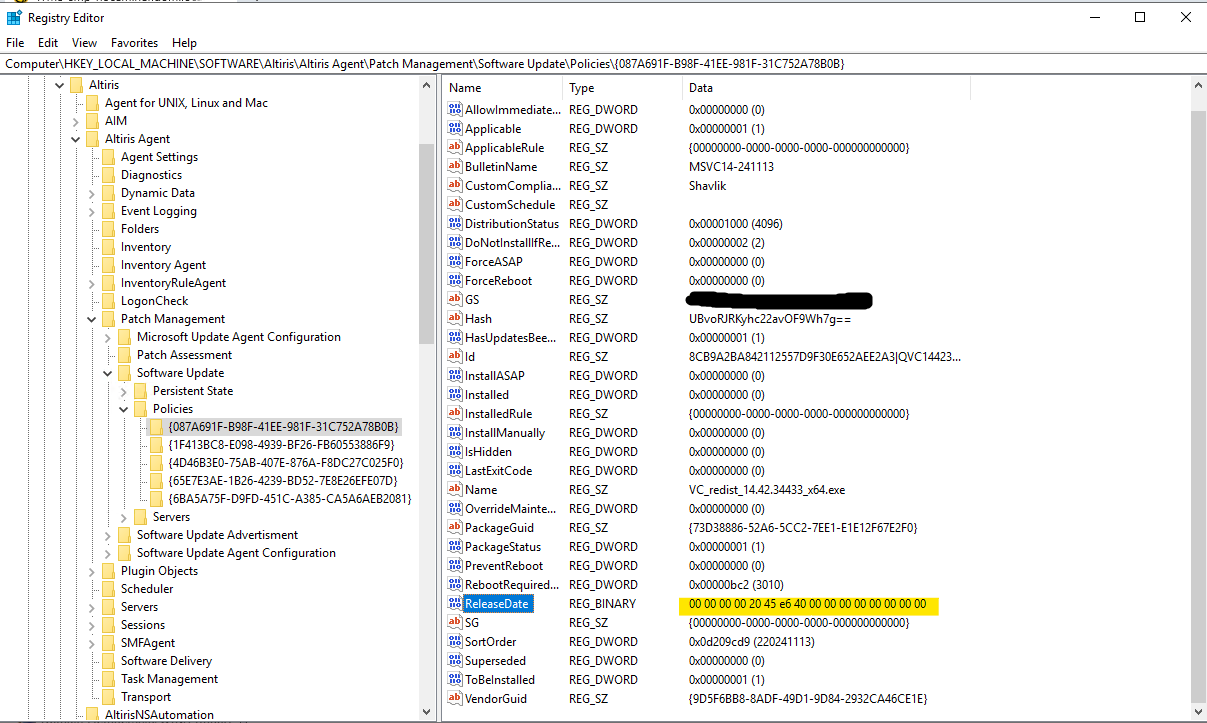Click the binary icon beside ReleaseDate
This screenshot has width=1207, height=723.
coord(455,604)
